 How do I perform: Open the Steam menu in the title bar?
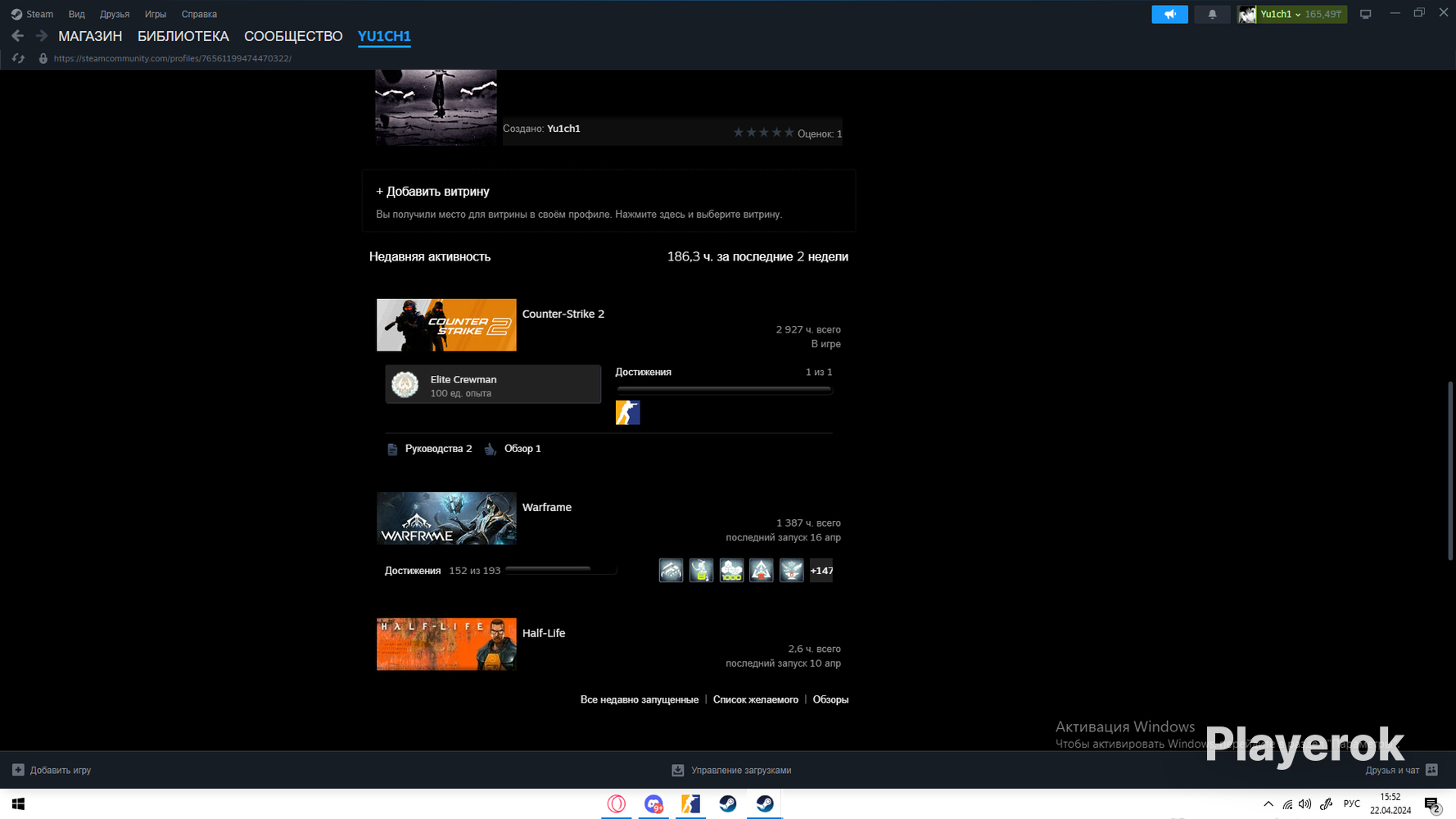(x=32, y=14)
